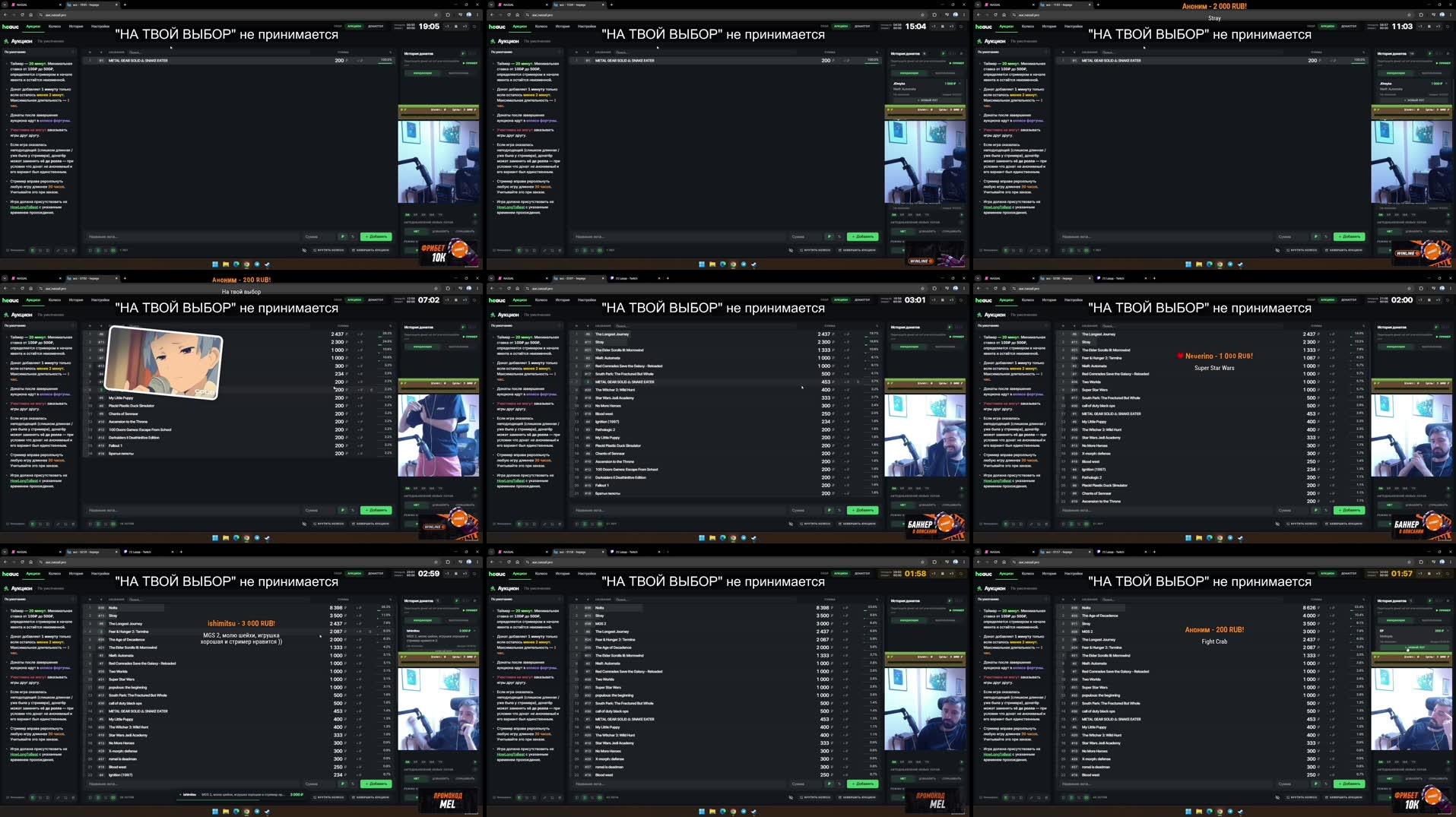Open Колесо tab in the 03:01 screen
Image resolution: width=1456 pixels, height=817 pixels.
[541, 299]
